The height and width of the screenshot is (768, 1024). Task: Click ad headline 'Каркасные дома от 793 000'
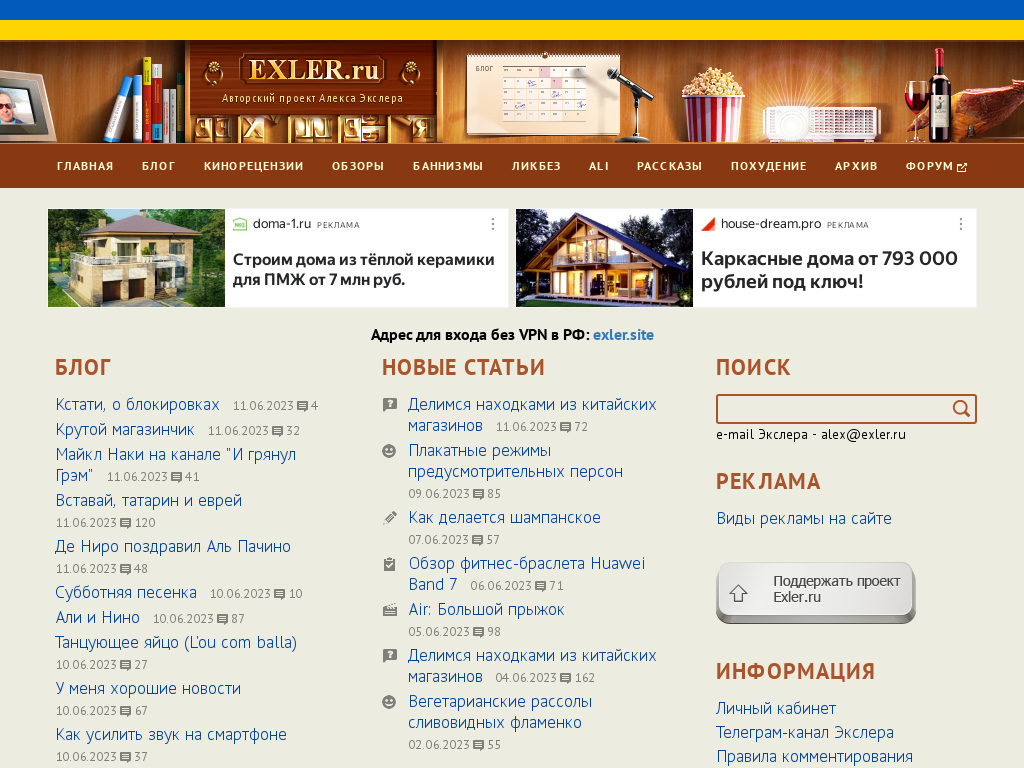[x=829, y=270]
